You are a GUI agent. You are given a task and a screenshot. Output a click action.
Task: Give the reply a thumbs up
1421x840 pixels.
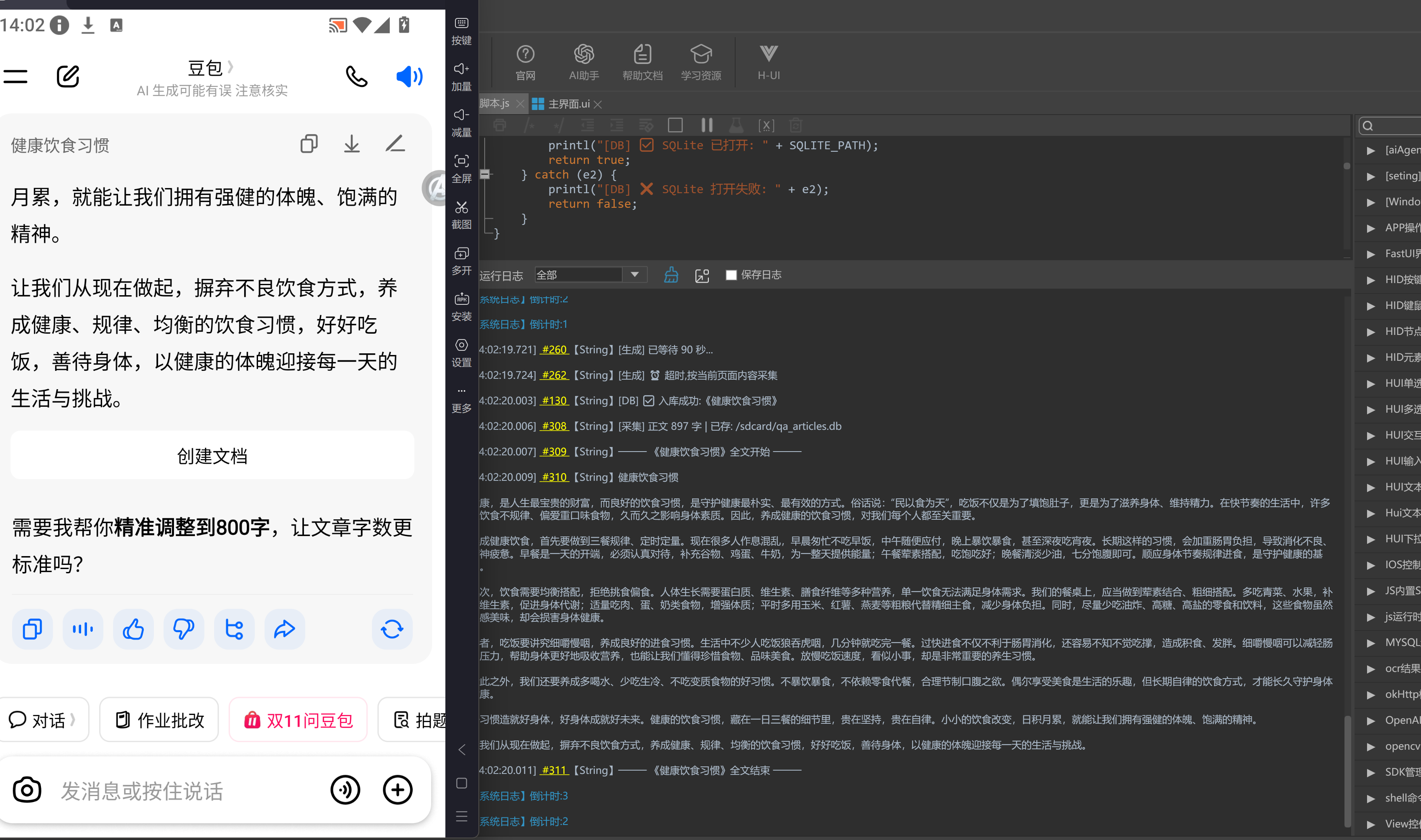133,629
